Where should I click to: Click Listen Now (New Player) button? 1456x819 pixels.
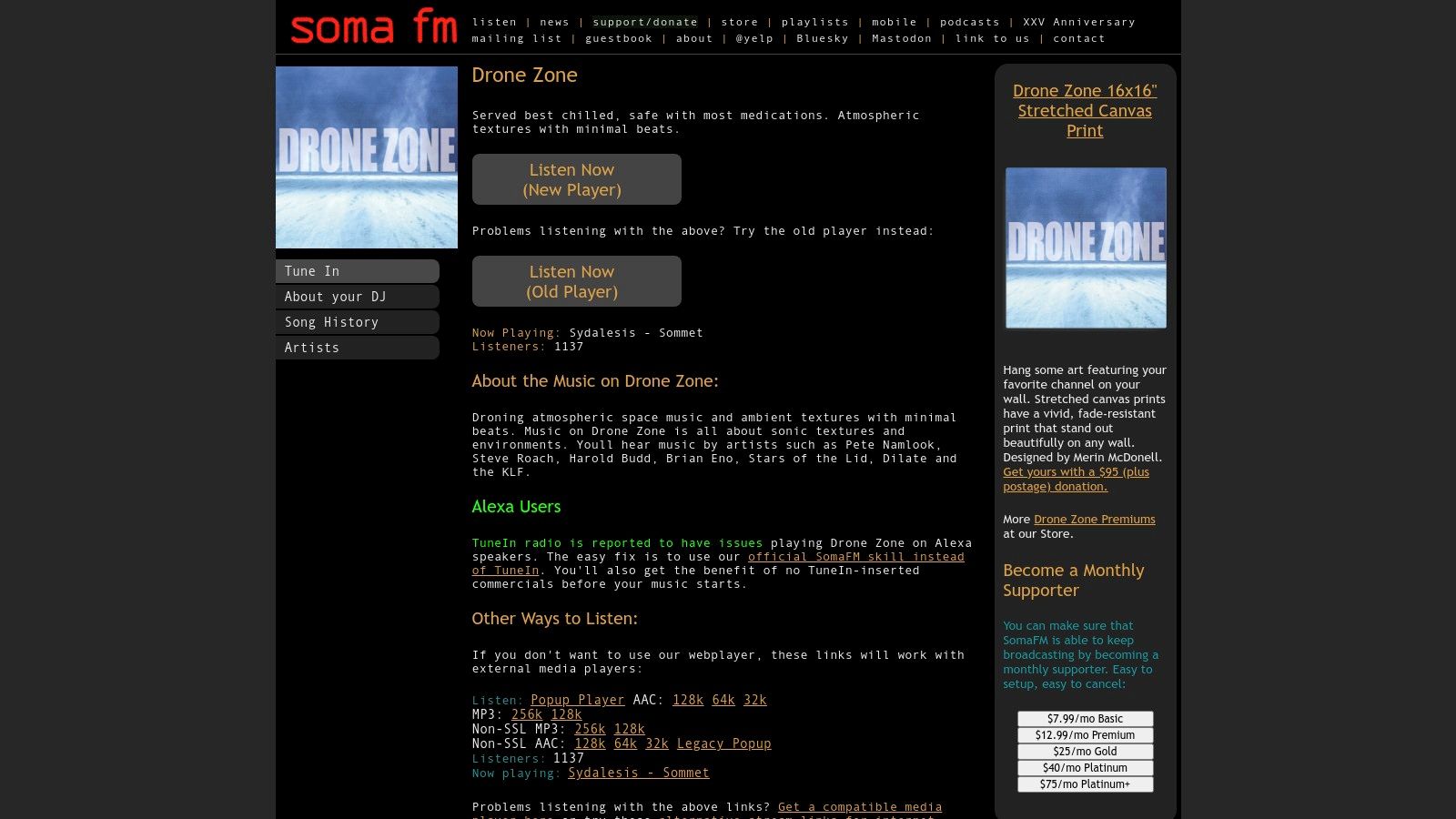[x=577, y=179]
